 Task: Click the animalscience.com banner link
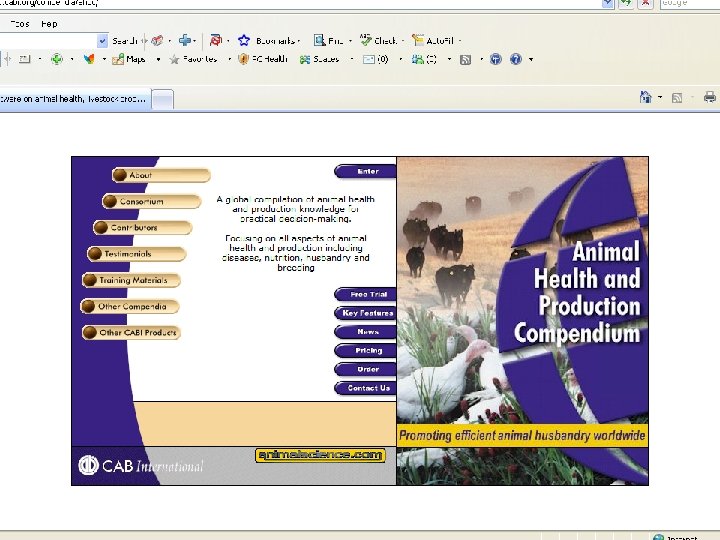[x=320, y=455]
